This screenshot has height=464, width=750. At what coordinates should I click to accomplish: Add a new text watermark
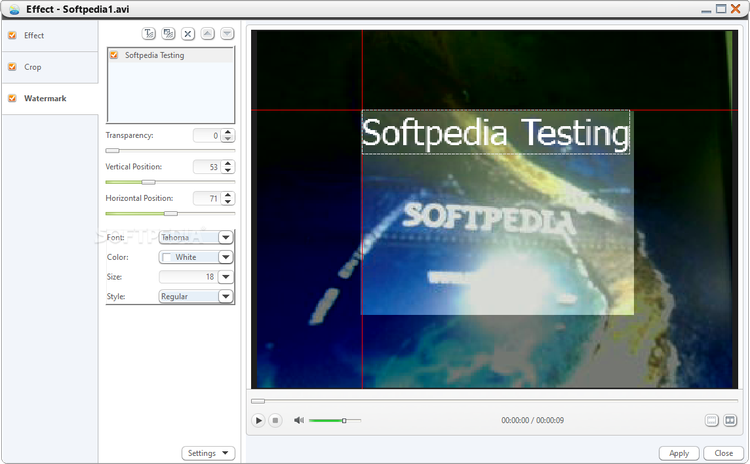(x=149, y=33)
